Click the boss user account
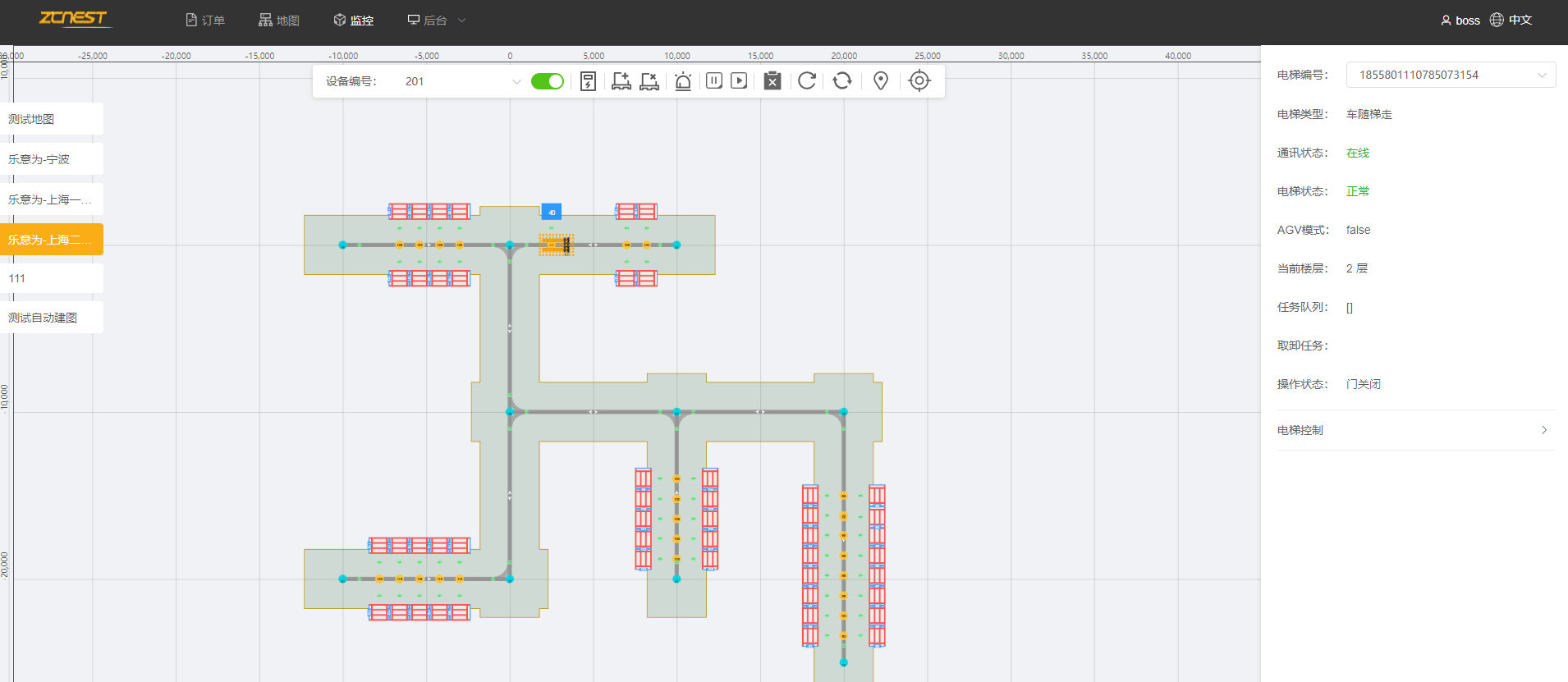 (1460, 21)
